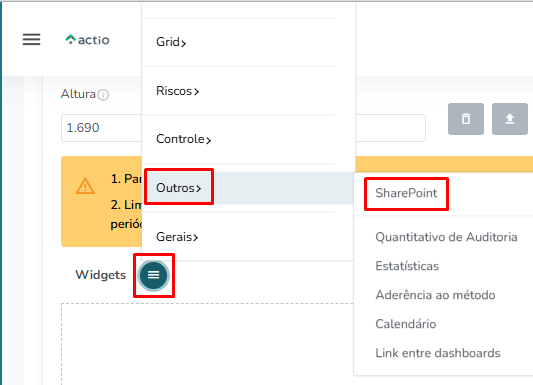Click the upload arrow button
This screenshot has height=385, width=533.
pos(510,119)
